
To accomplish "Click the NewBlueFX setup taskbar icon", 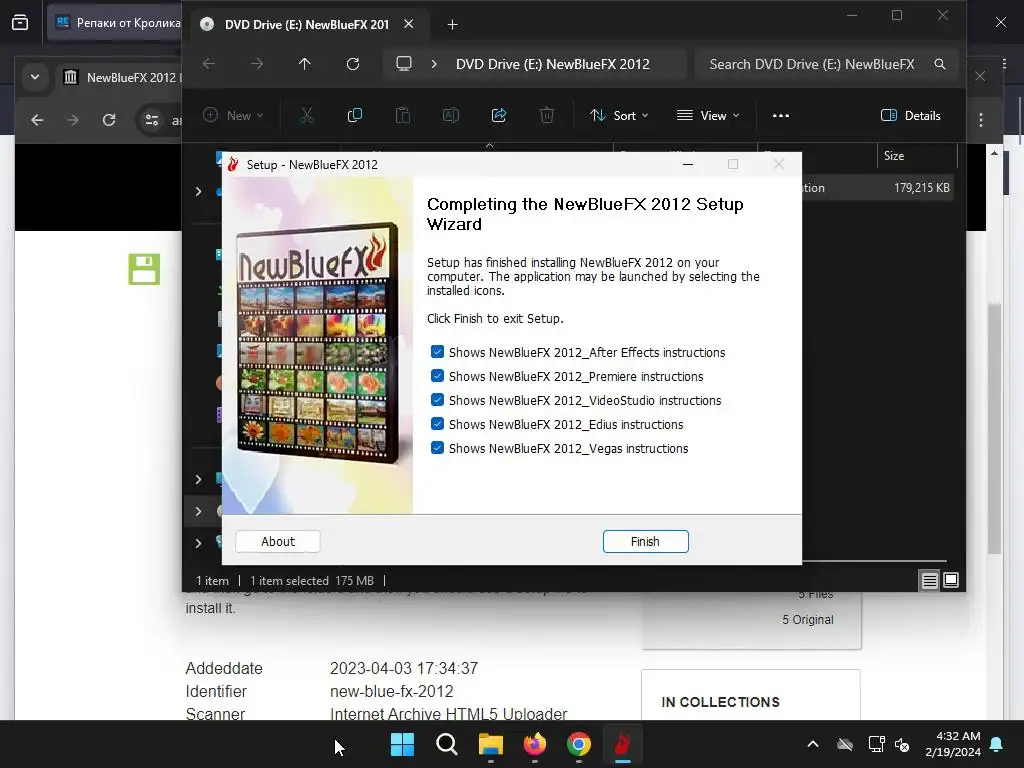I will [622, 744].
